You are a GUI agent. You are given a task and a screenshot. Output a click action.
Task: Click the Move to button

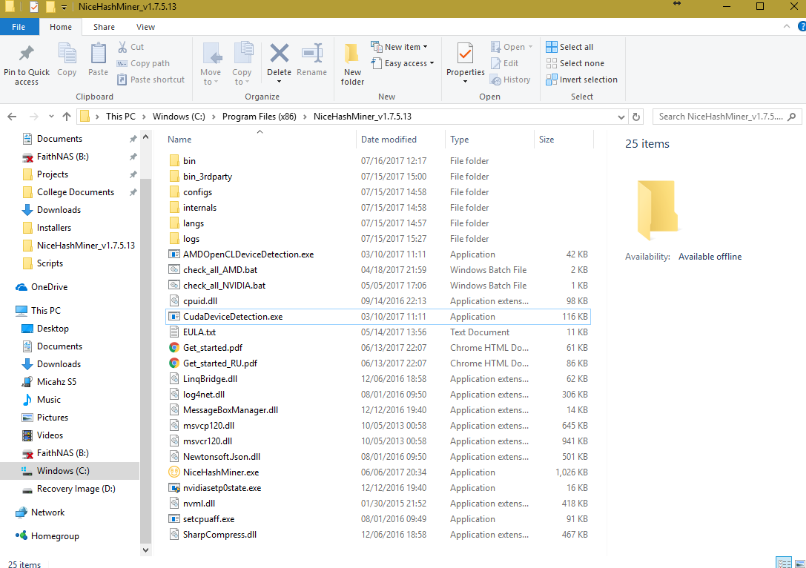tap(211, 61)
